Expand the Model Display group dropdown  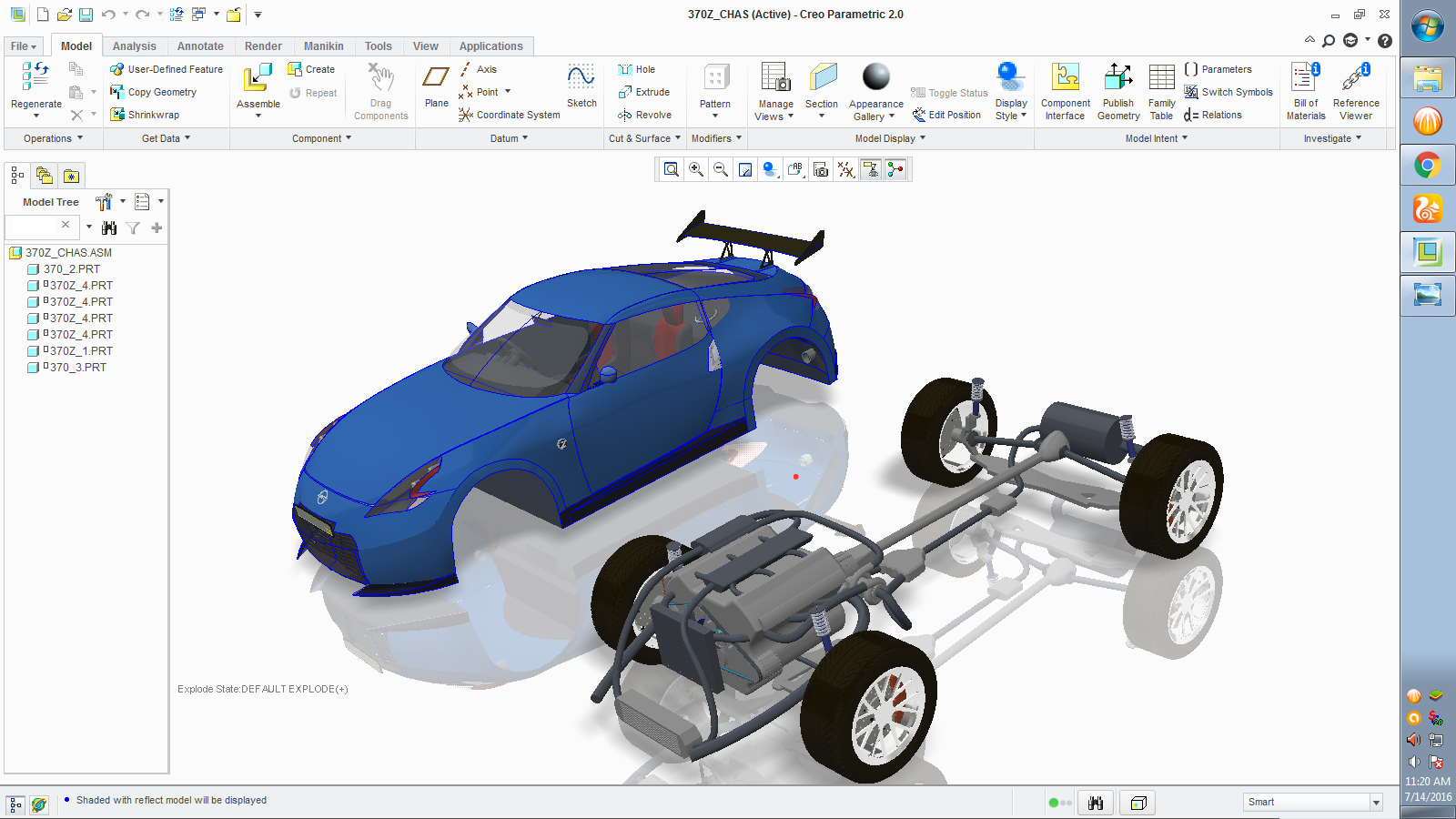(890, 138)
